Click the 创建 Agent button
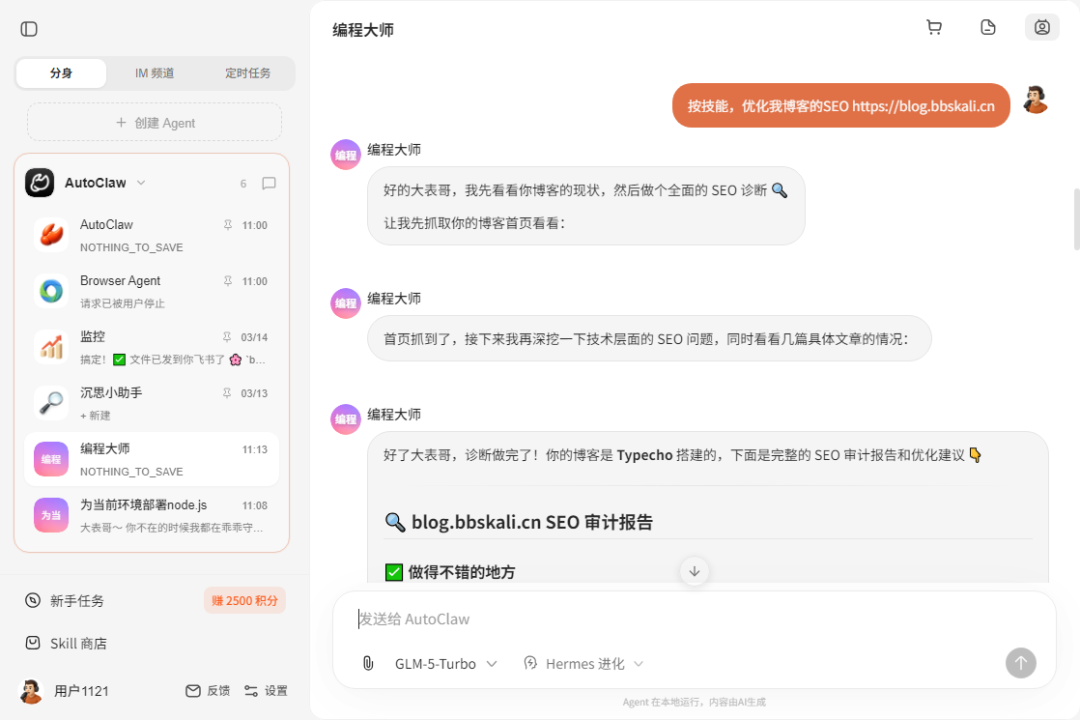The image size is (1080, 720). (153, 121)
